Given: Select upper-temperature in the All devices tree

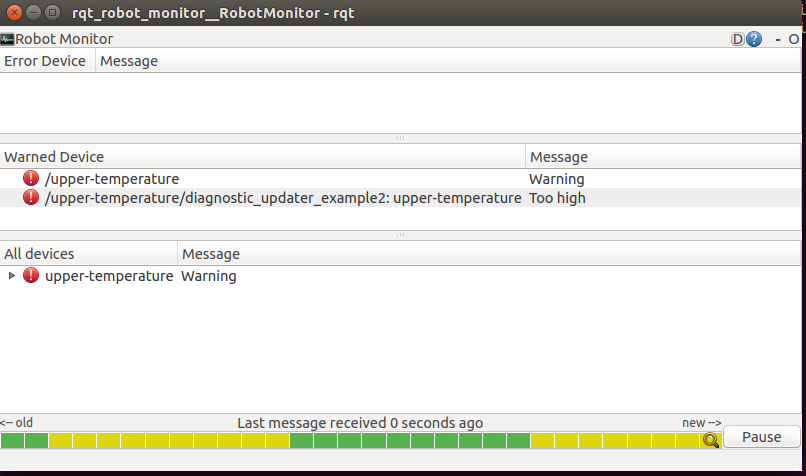Looking at the screenshot, I should (109, 276).
